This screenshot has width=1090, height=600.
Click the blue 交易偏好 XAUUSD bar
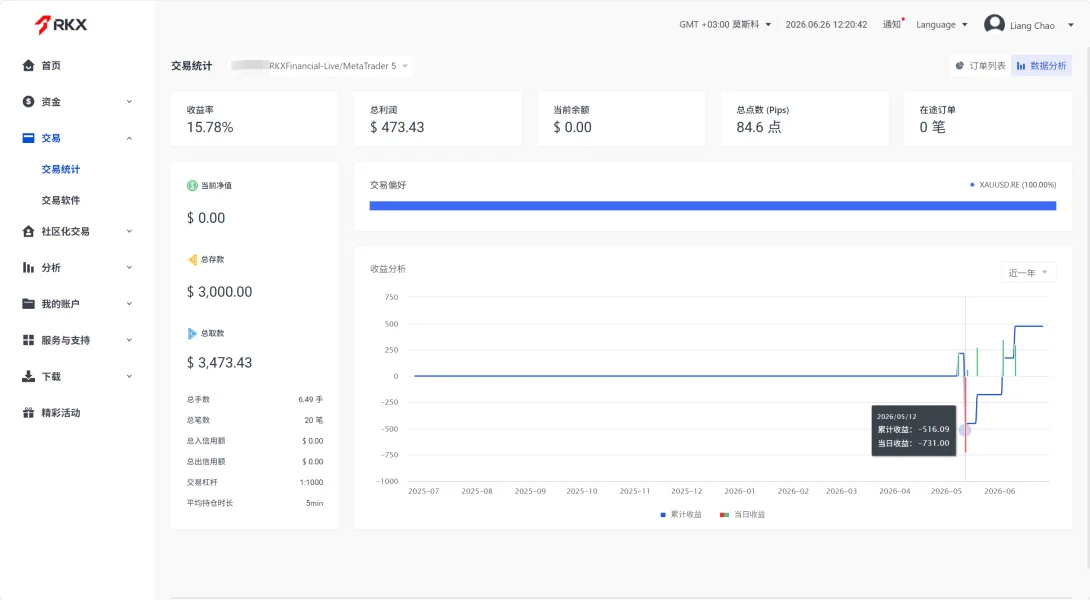pos(713,206)
